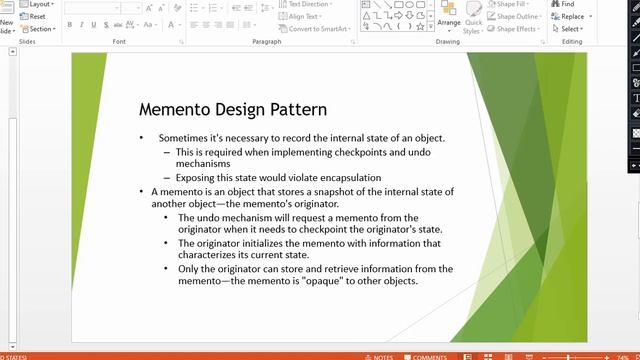This screenshot has width=640, height=360.
Task: Toggle Bold formatting in the Font group
Action: tap(70, 25)
